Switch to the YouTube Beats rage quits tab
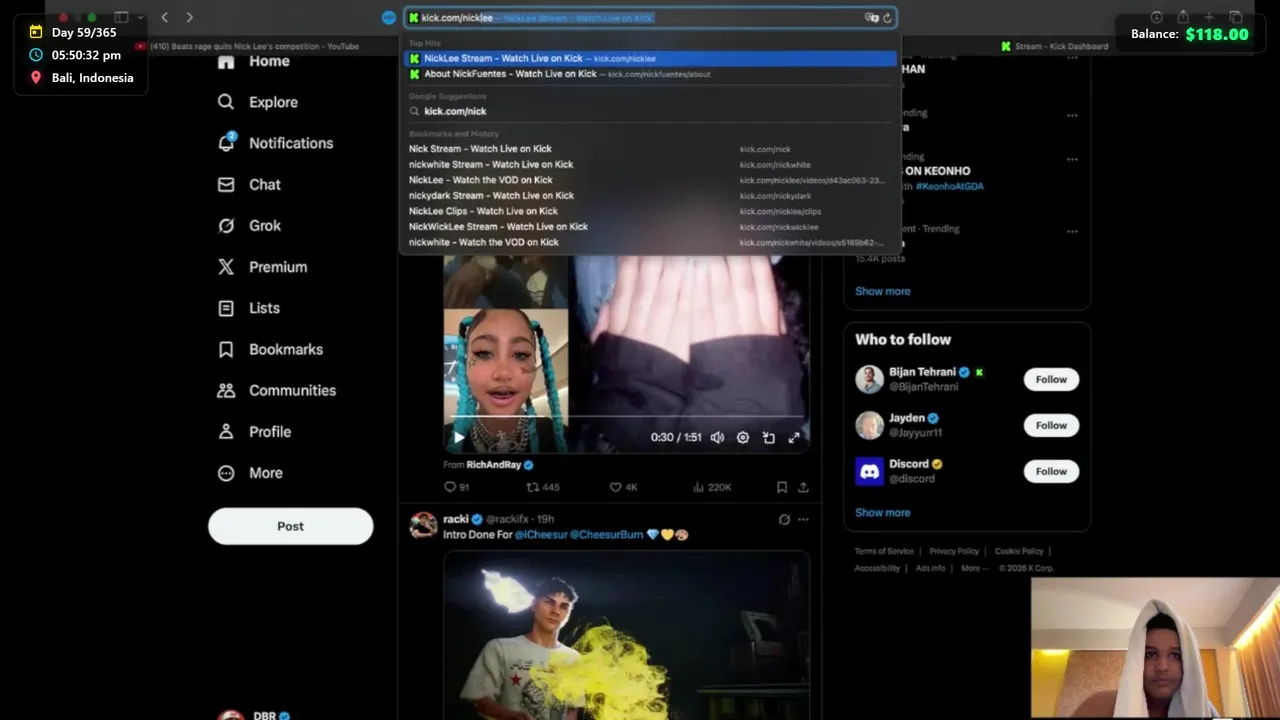This screenshot has height=720, width=1280. [248, 46]
